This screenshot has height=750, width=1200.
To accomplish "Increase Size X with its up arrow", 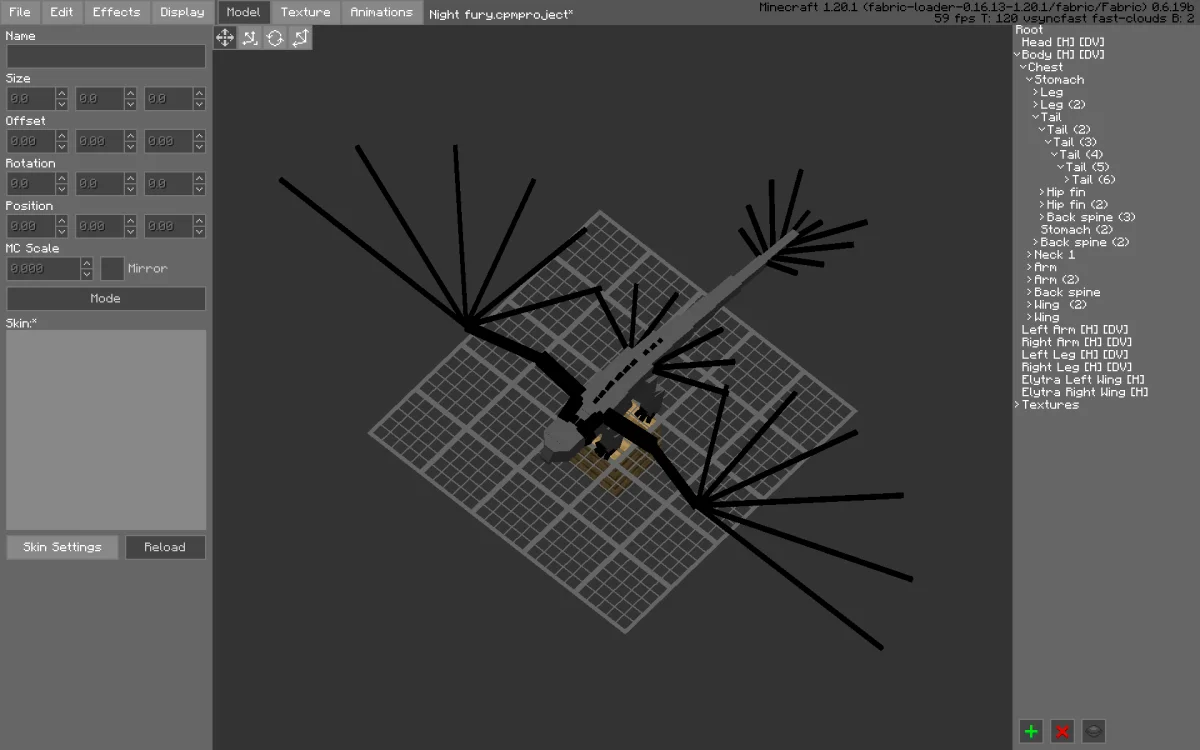I will tap(61, 93).
